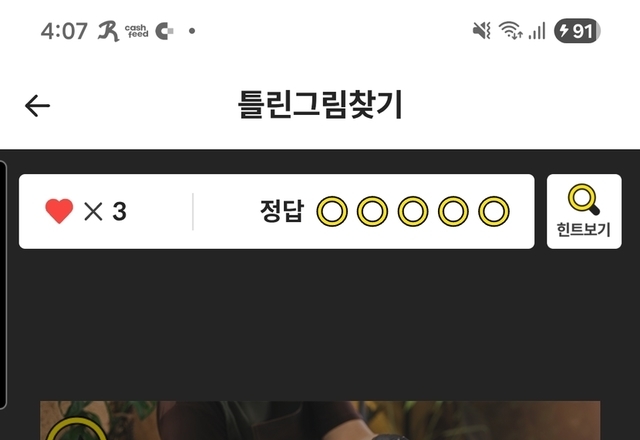Select the third yellow answer circle
This screenshot has width=640, height=440.
pos(413,211)
